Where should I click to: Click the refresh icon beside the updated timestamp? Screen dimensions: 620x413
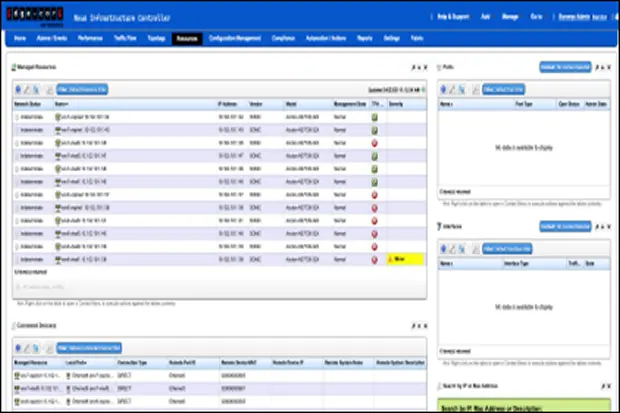pos(423,90)
